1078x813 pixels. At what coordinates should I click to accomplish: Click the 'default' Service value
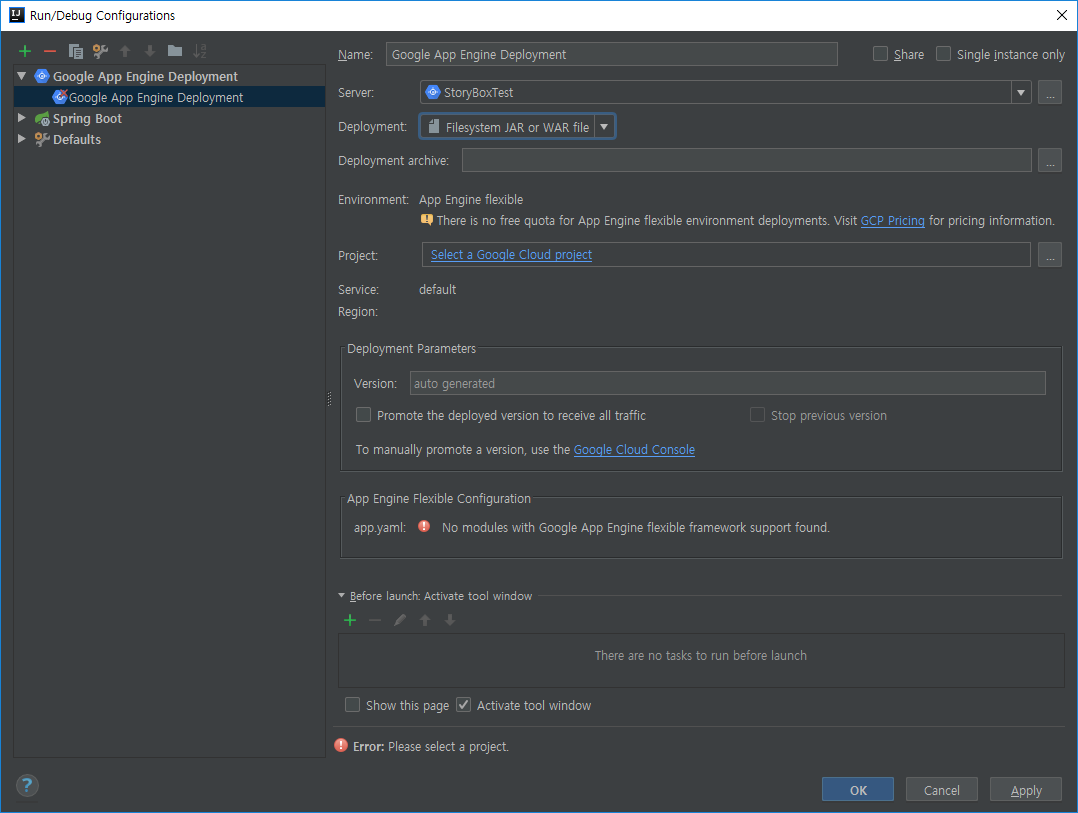pyautogui.click(x=437, y=289)
